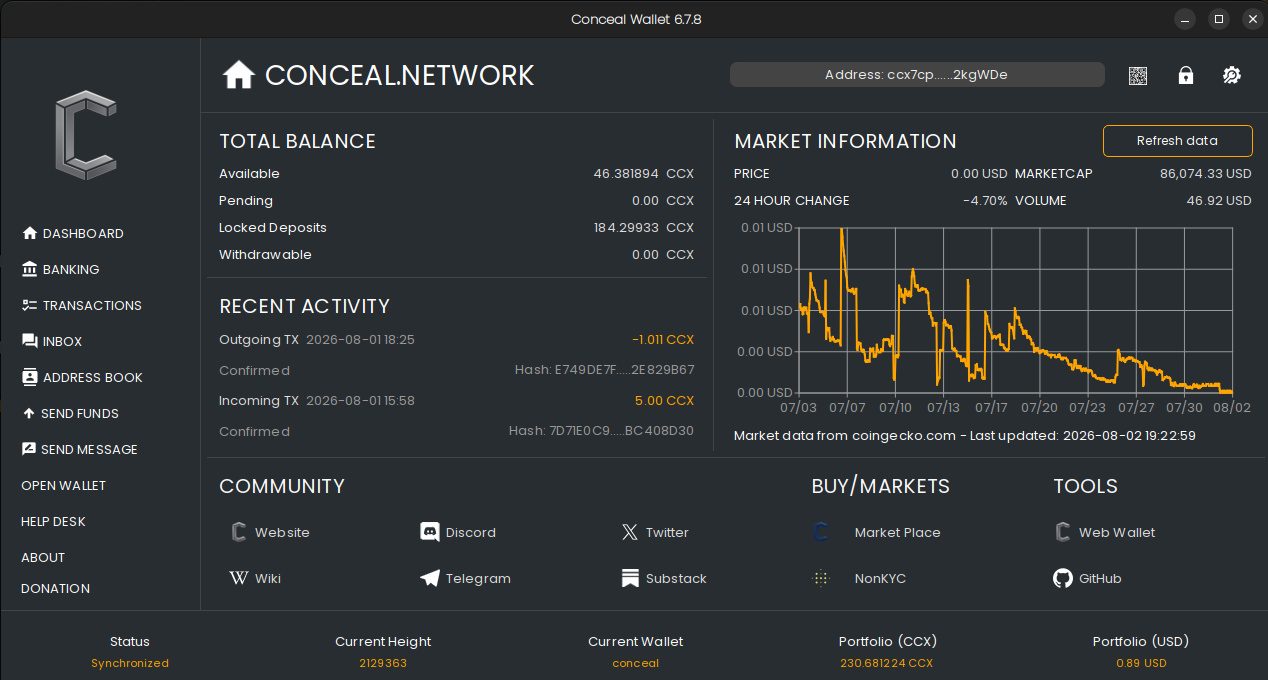Click the Banking building icon in sidebar
The image size is (1268, 680).
[x=29, y=269]
